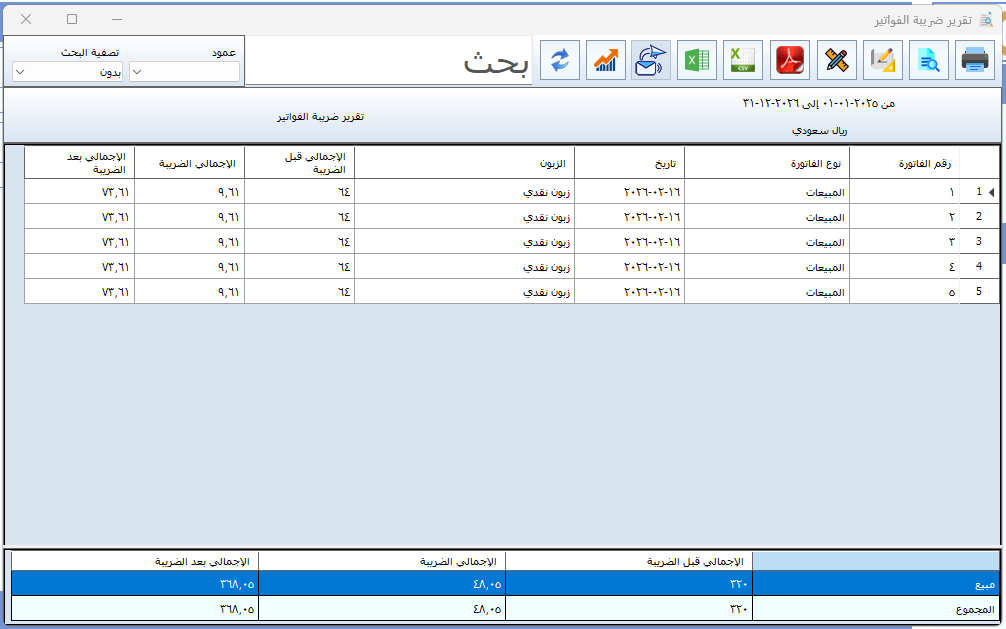This screenshot has height=629, width=1006.
Task: Export the report to PDF
Action: tap(791, 60)
